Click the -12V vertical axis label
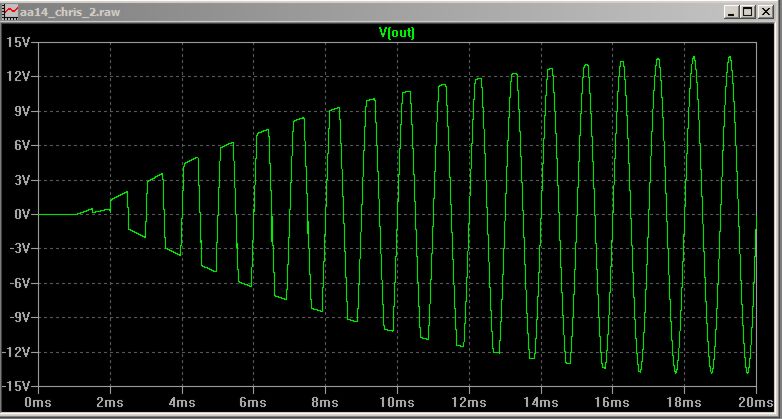Viewport: 782px width, 419px height. 16,352
